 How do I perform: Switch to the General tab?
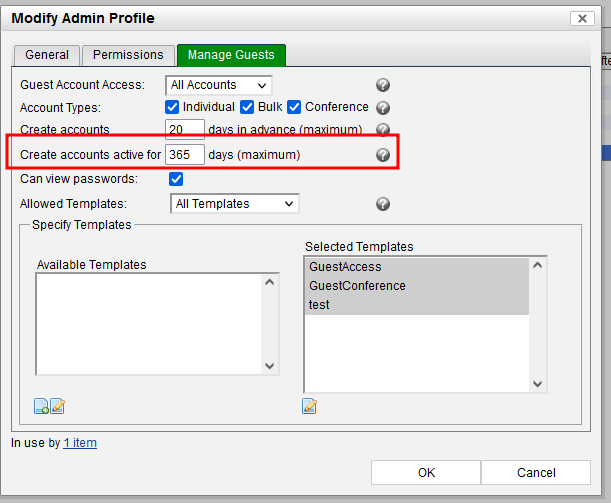[46, 56]
